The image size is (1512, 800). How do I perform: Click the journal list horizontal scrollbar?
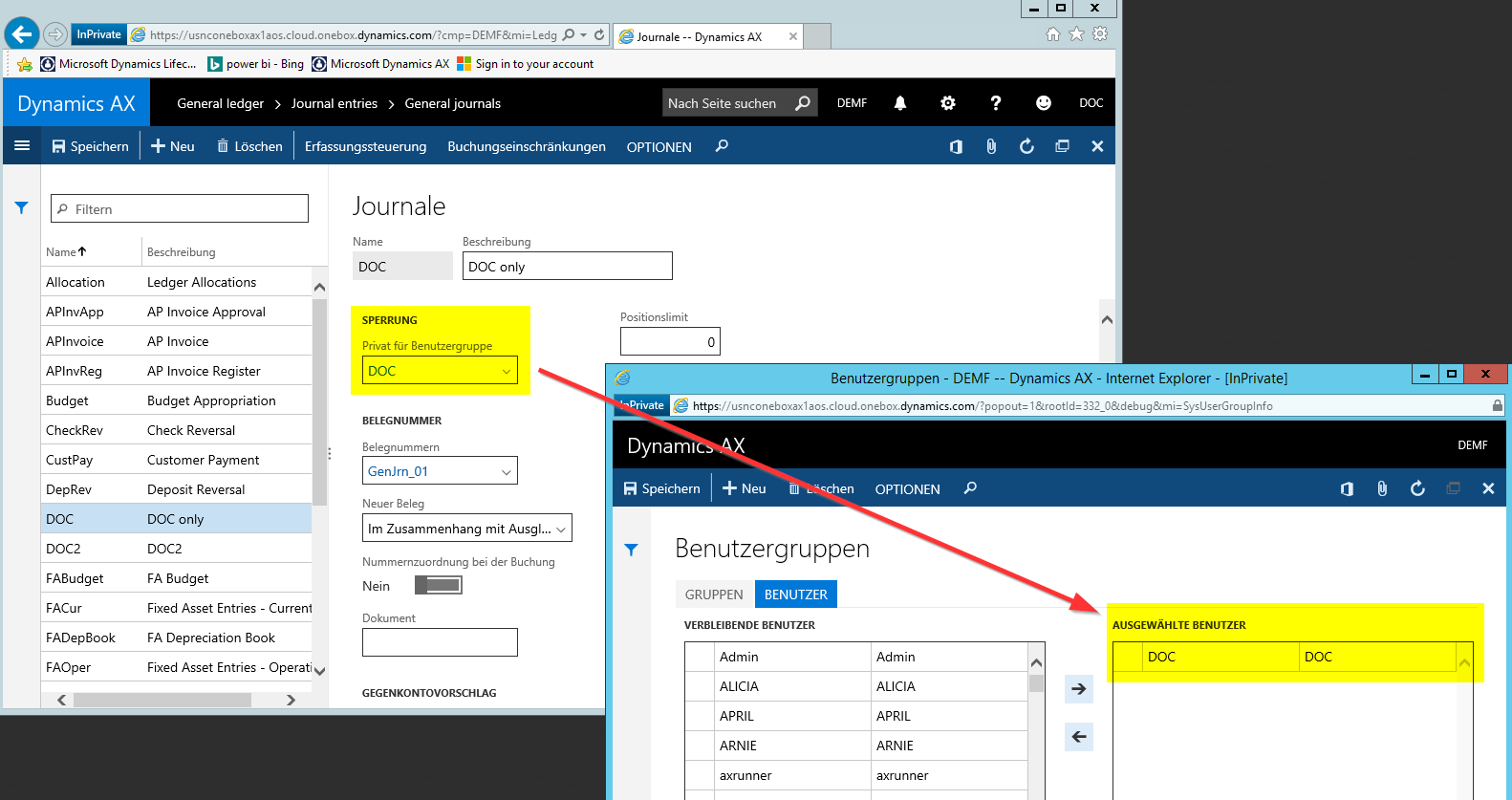click(x=162, y=700)
